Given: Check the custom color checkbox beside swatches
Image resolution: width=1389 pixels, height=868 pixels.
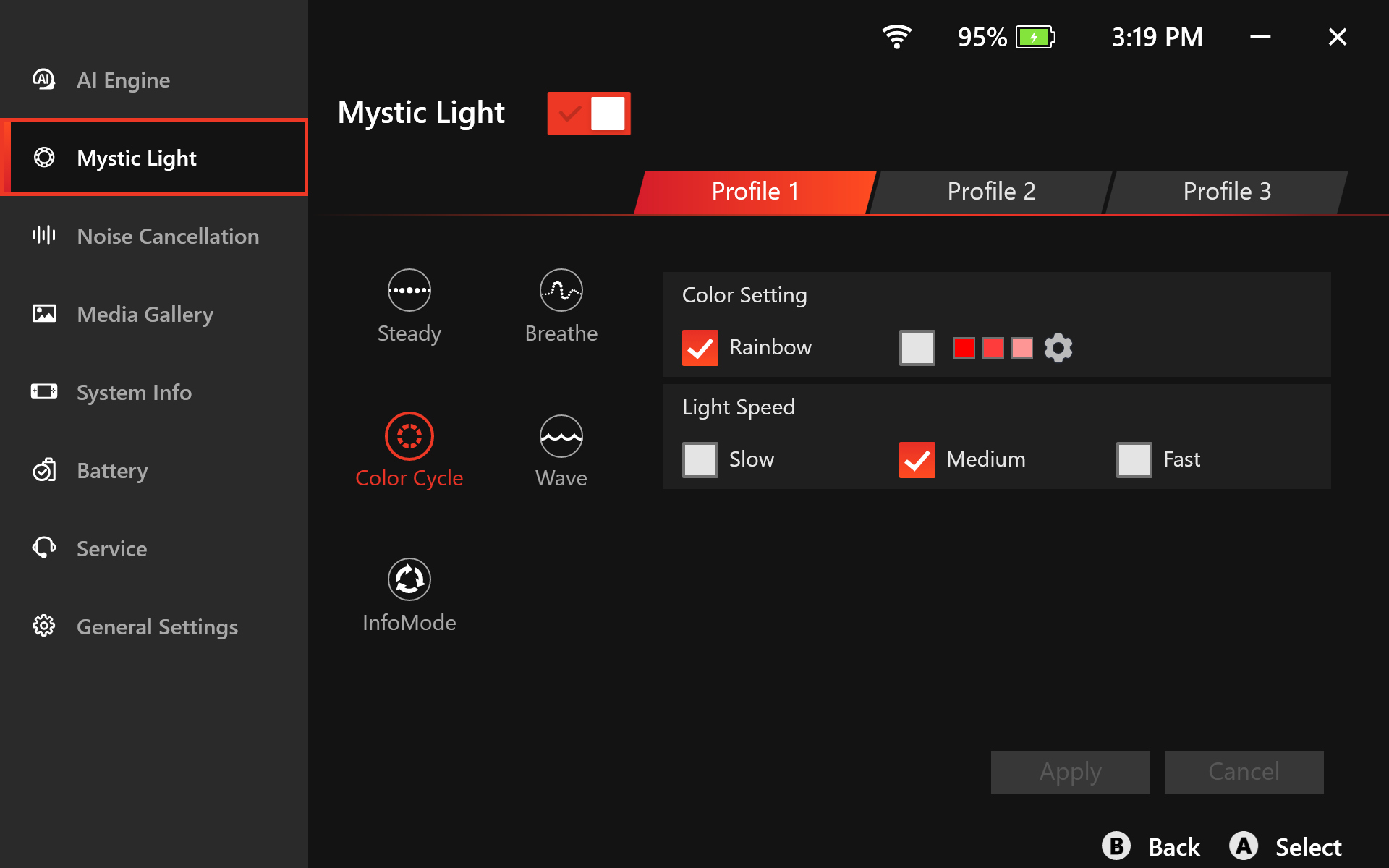Looking at the screenshot, I should click(917, 348).
